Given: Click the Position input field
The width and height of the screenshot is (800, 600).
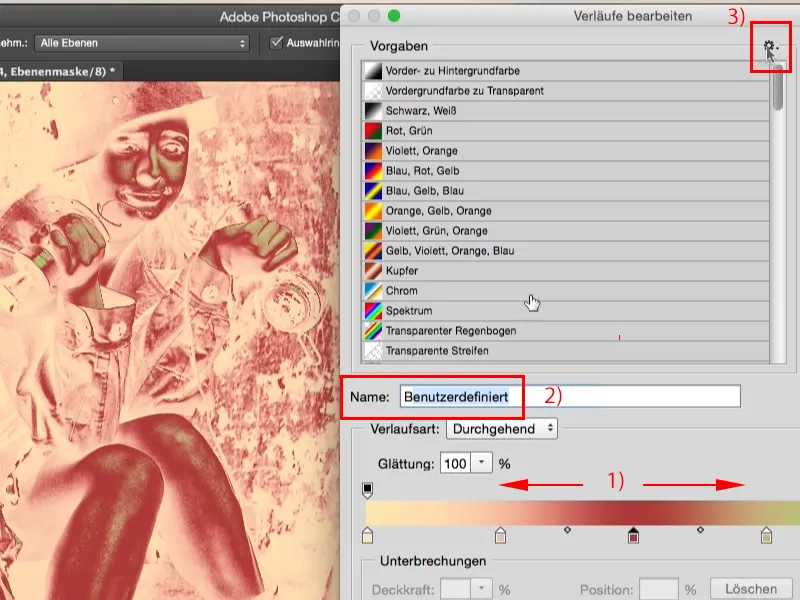Looking at the screenshot, I should click(659, 589).
